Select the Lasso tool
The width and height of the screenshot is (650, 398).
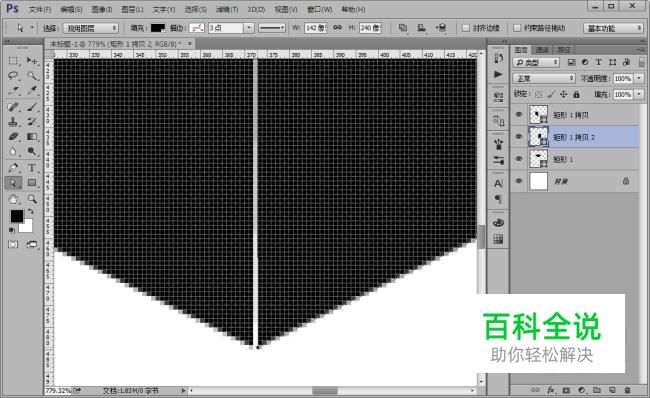(13, 76)
